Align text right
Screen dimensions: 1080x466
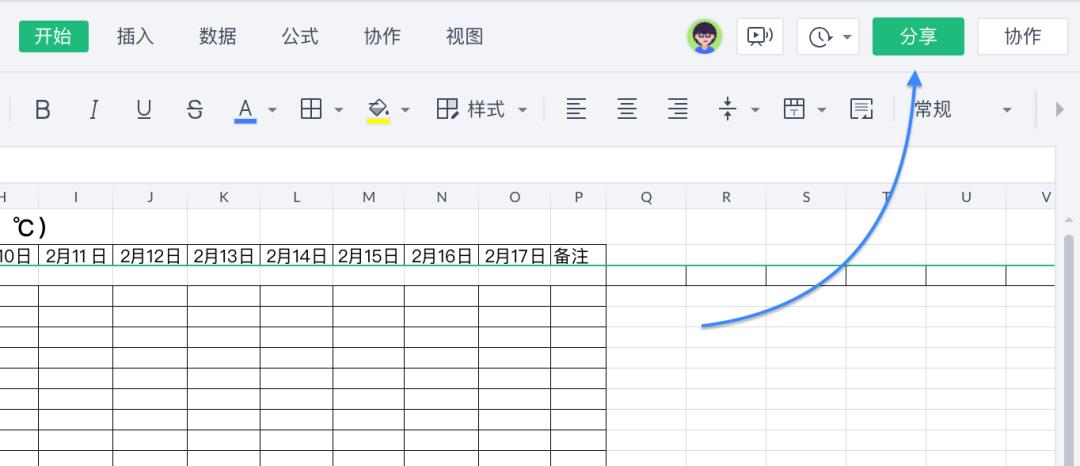[x=678, y=109]
